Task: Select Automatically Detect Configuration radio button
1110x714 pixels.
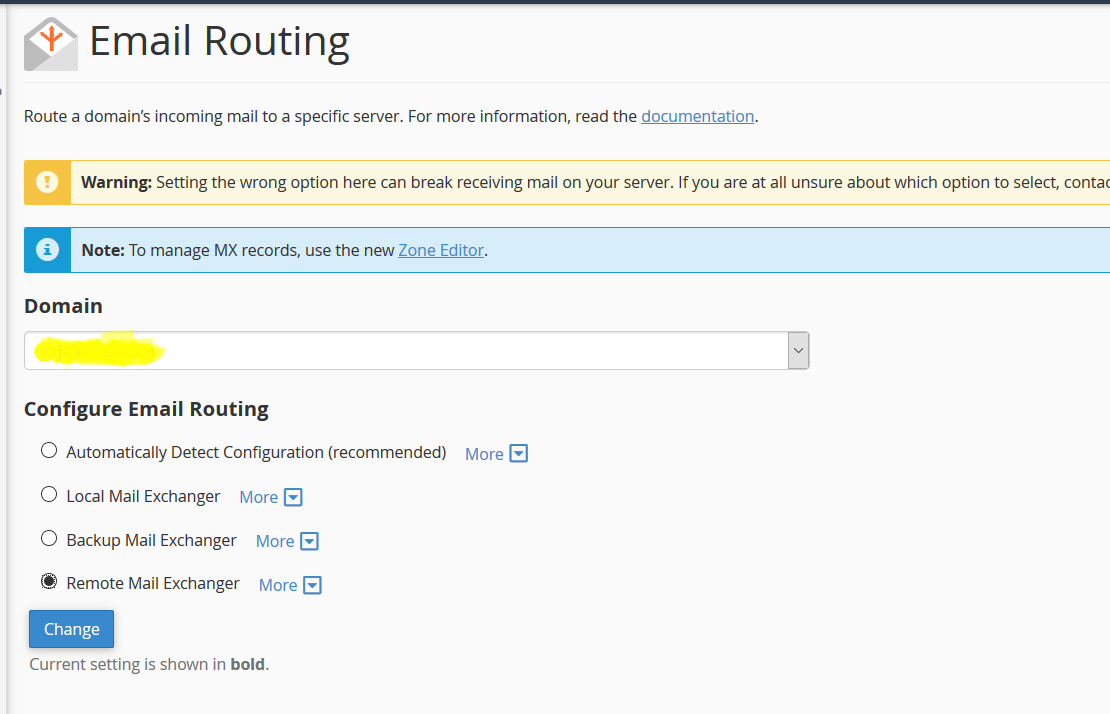Action: coord(49,451)
